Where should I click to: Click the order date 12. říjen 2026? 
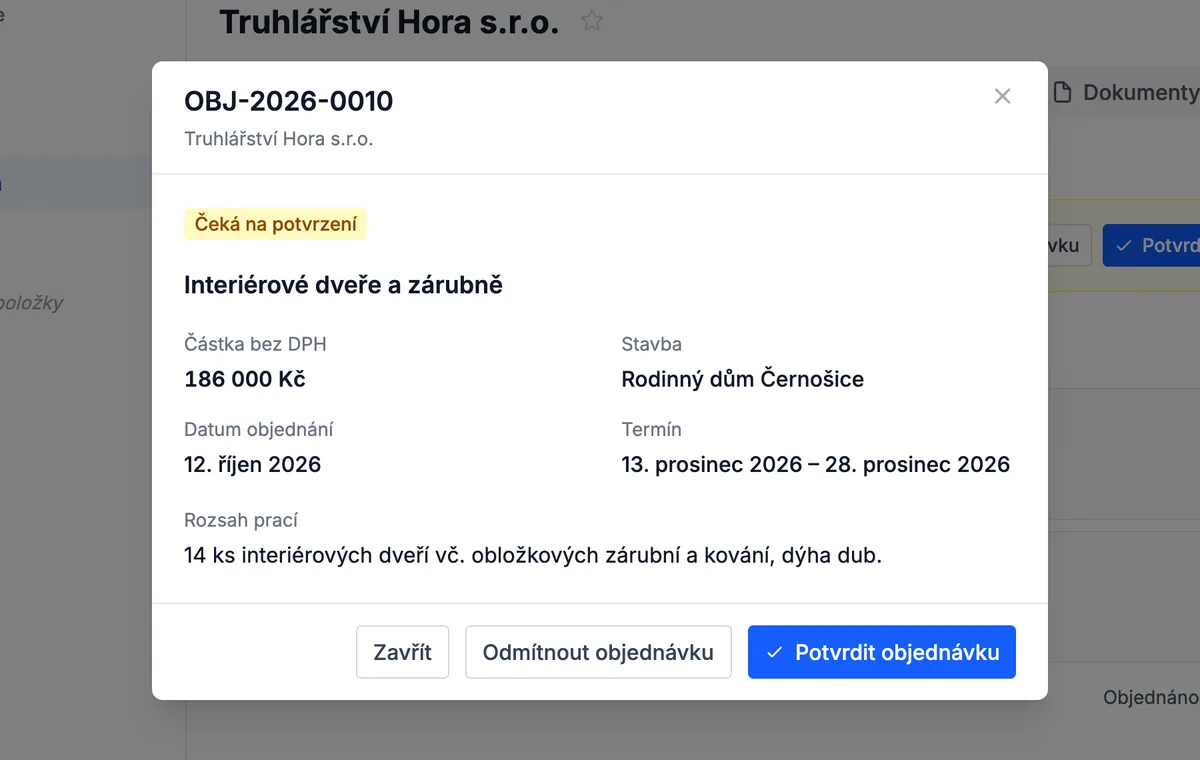tap(253, 464)
